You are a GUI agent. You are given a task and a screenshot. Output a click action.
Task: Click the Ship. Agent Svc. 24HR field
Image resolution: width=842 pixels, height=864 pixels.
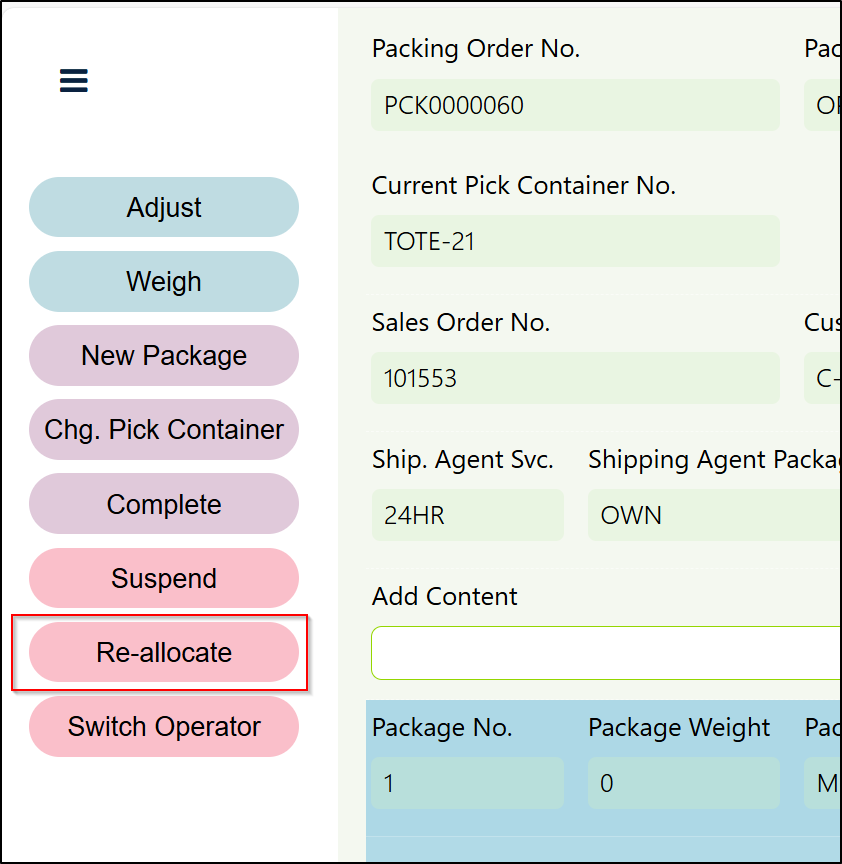pyautogui.click(x=467, y=515)
